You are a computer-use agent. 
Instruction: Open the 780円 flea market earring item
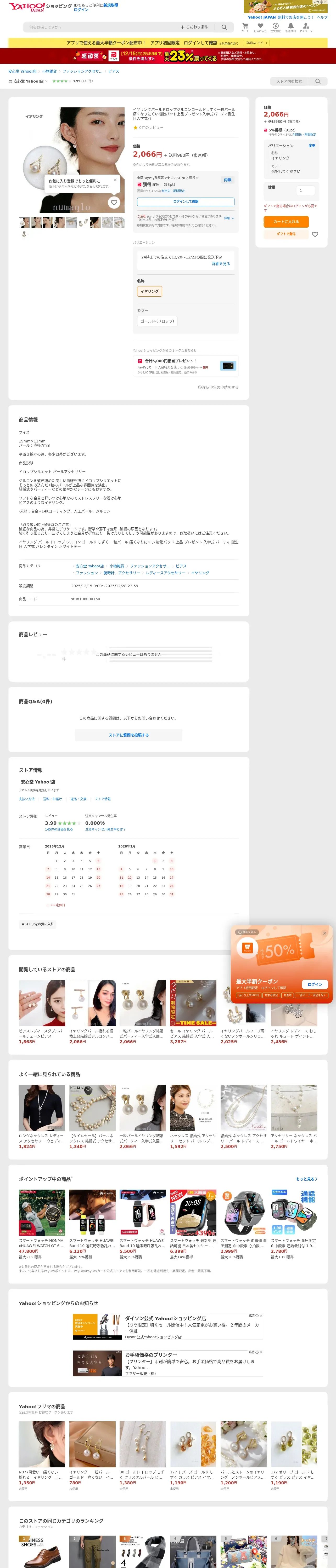[x=92, y=1456]
